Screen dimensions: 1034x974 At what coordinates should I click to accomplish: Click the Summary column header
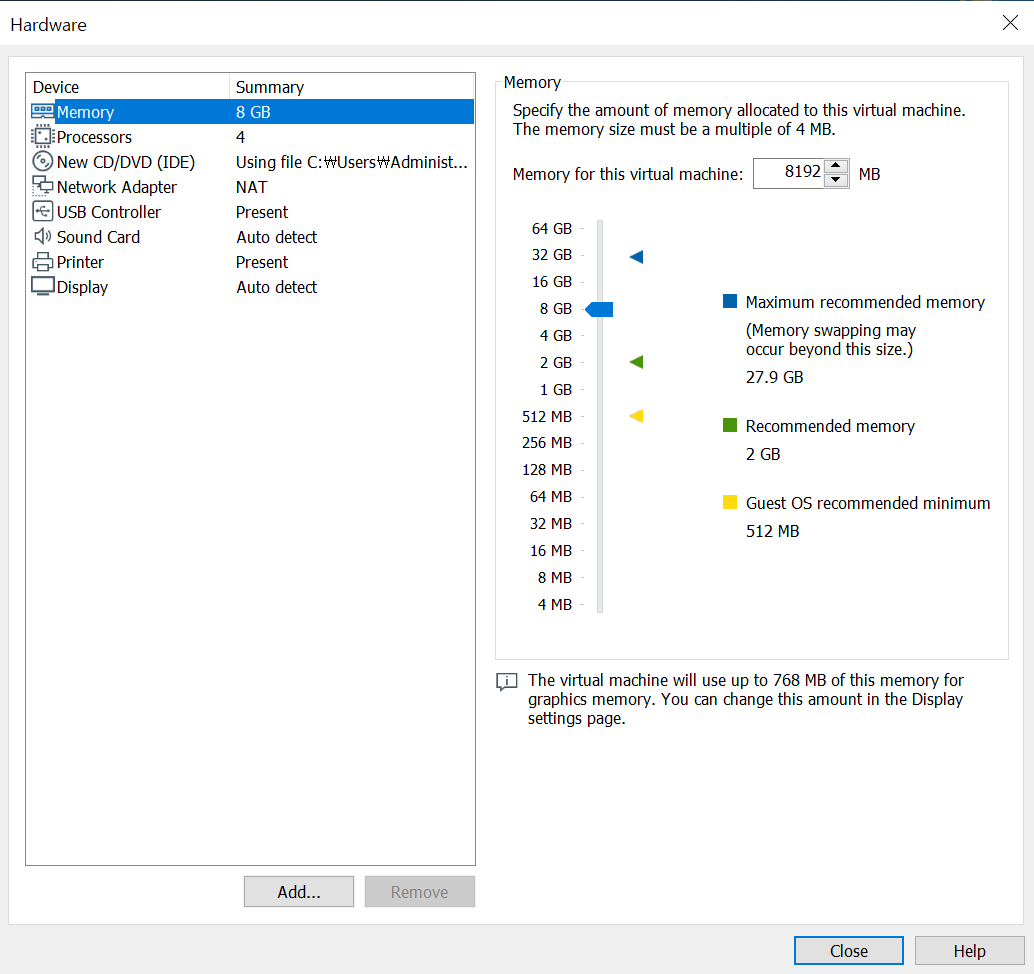[x=270, y=87]
